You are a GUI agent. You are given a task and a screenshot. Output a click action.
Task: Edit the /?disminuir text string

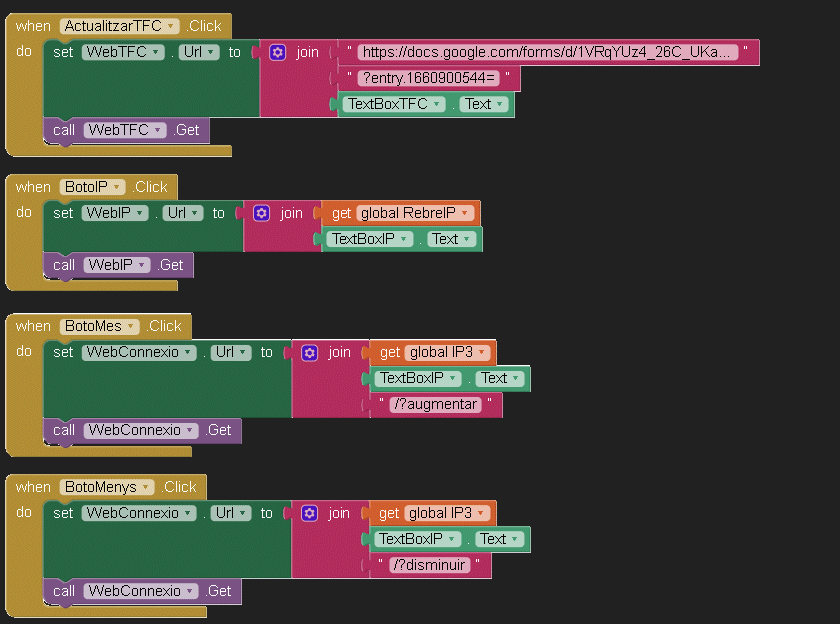click(430, 566)
